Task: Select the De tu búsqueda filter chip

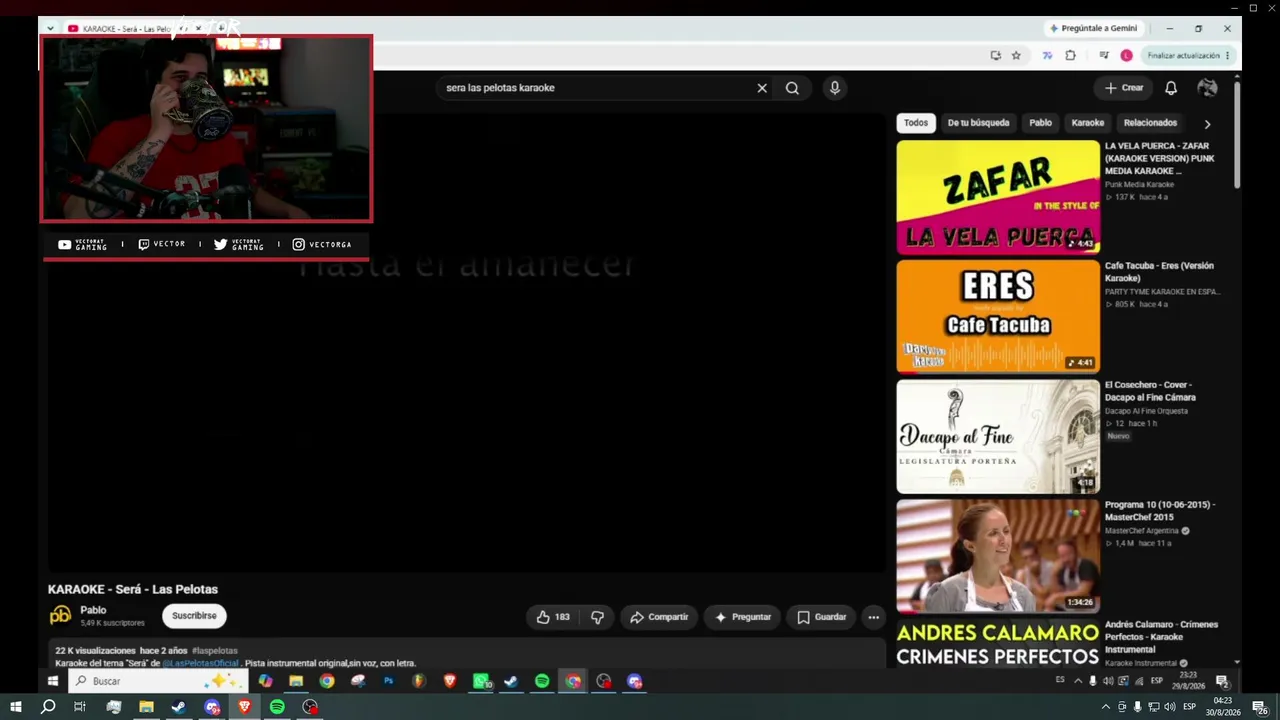Action: [978, 123]
